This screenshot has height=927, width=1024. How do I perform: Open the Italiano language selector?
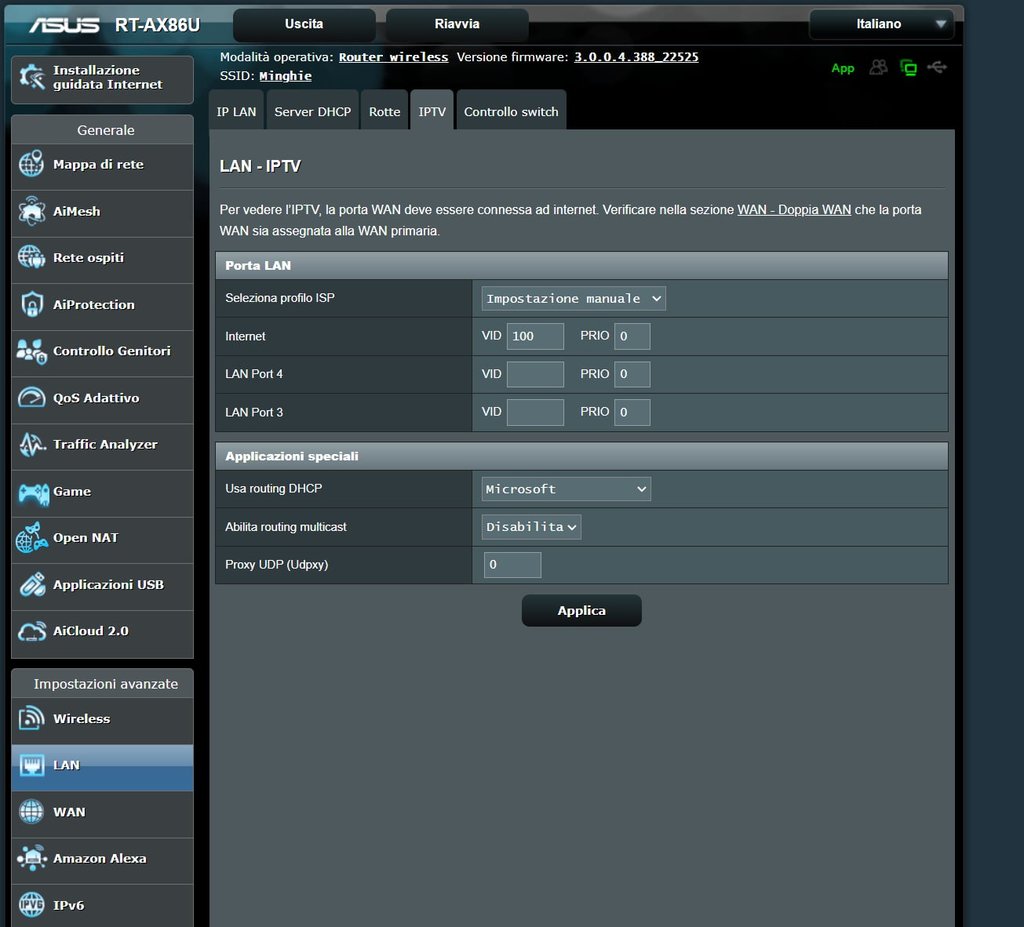click(881, 24)
